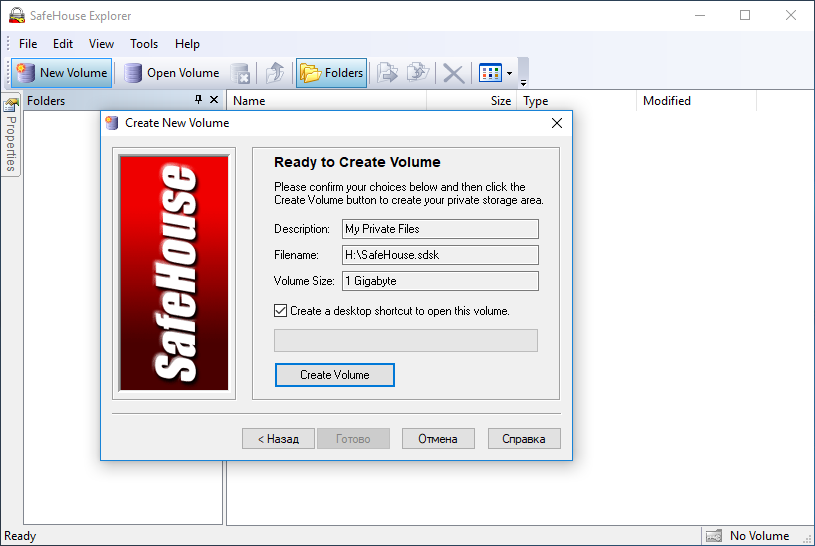Click the copy files into volume icon
This screenshot has height=546, width=815.
[x=387, y=73]
